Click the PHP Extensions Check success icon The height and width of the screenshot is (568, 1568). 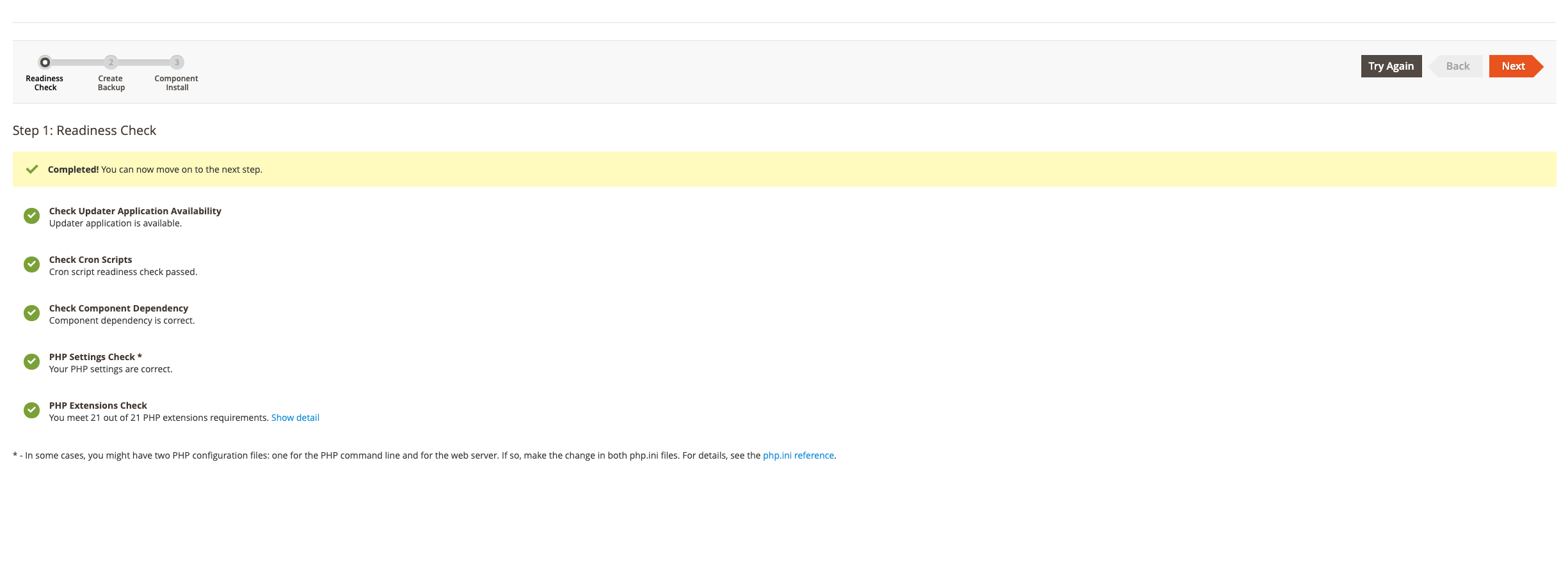point(31,411)
